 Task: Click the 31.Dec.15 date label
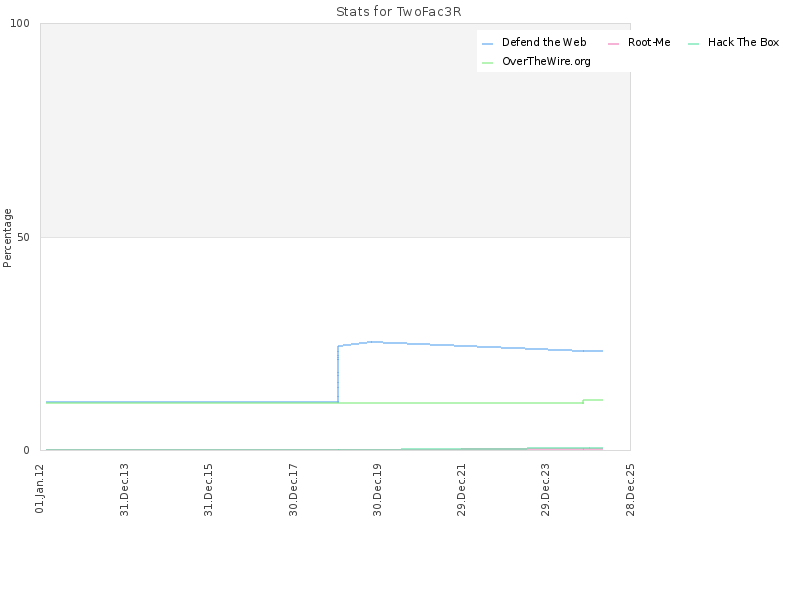[208, 489]
